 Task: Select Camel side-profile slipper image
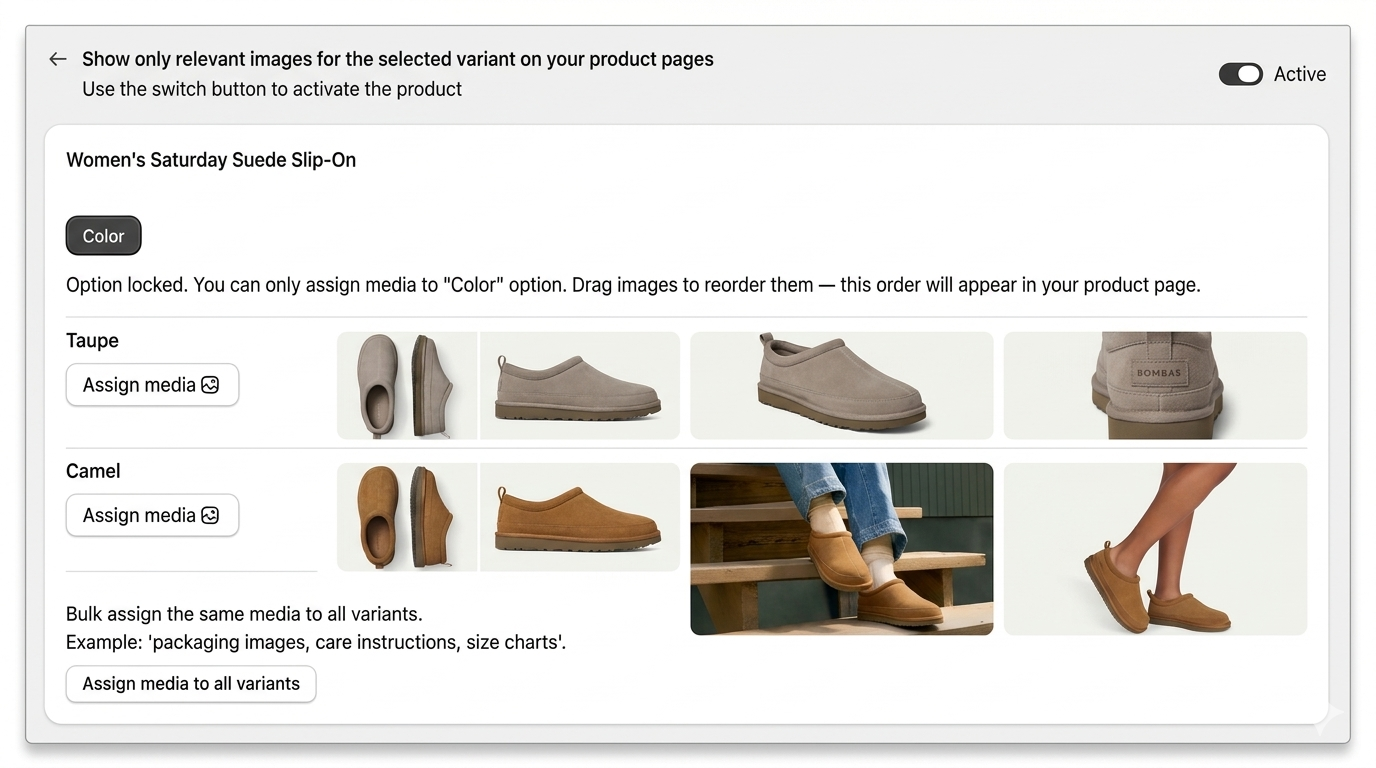point(580,517)
